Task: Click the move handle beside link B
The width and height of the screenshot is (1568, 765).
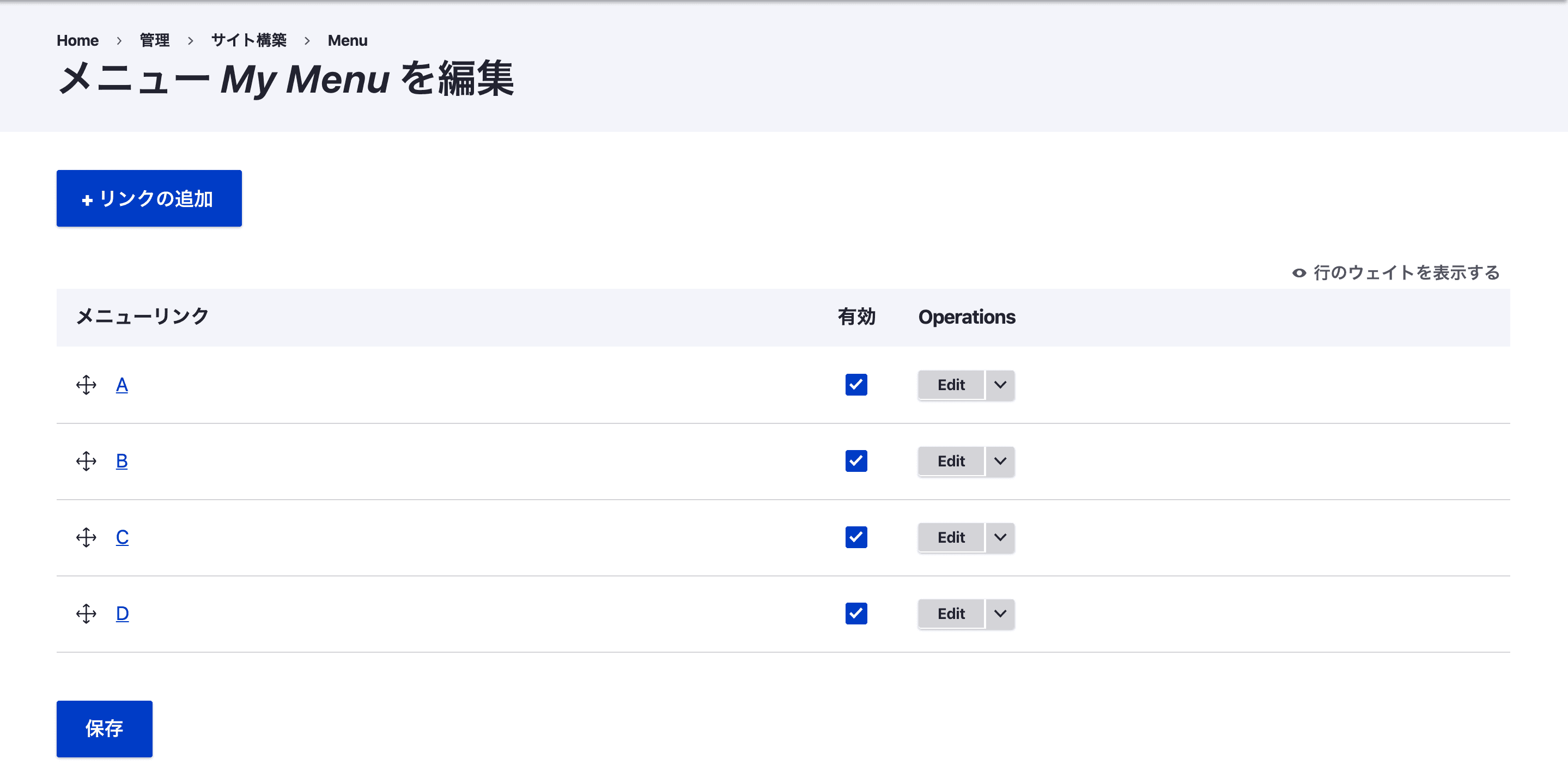Action: click(x=86, y=461)
